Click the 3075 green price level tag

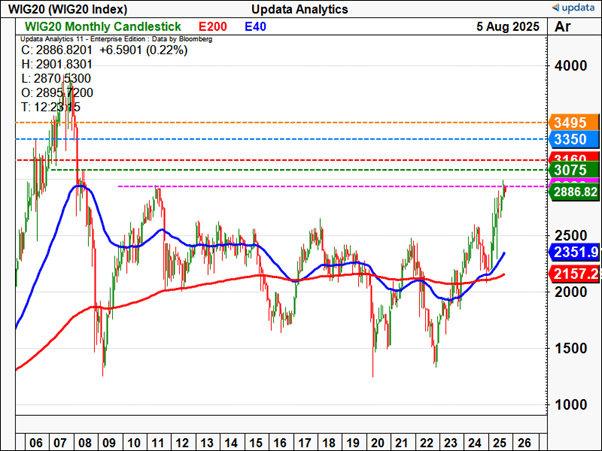pos(574,170)
